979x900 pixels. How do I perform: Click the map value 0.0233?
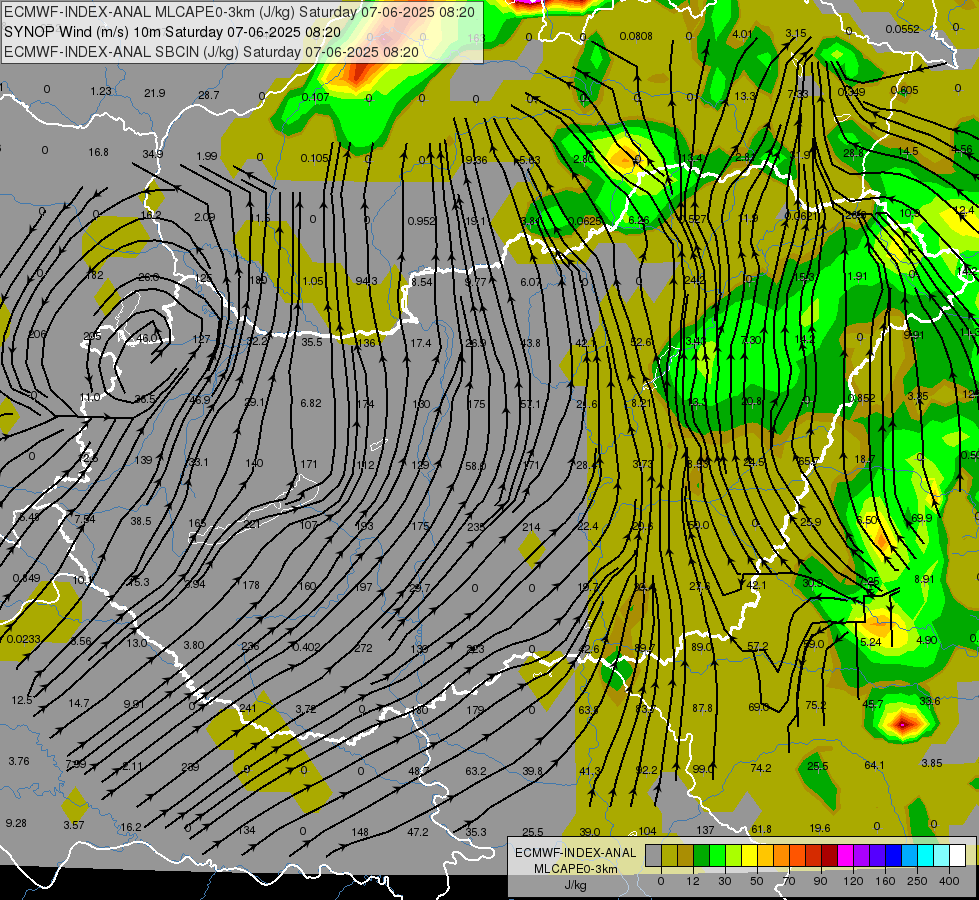click(x=24, y=639)
